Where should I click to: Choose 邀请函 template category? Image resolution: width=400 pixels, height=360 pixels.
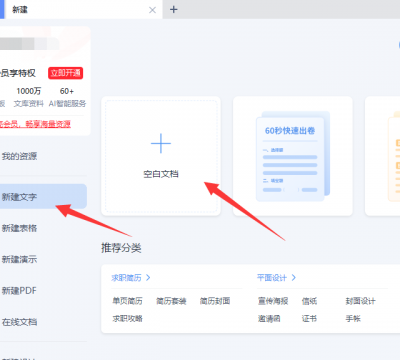pos(269,319)
